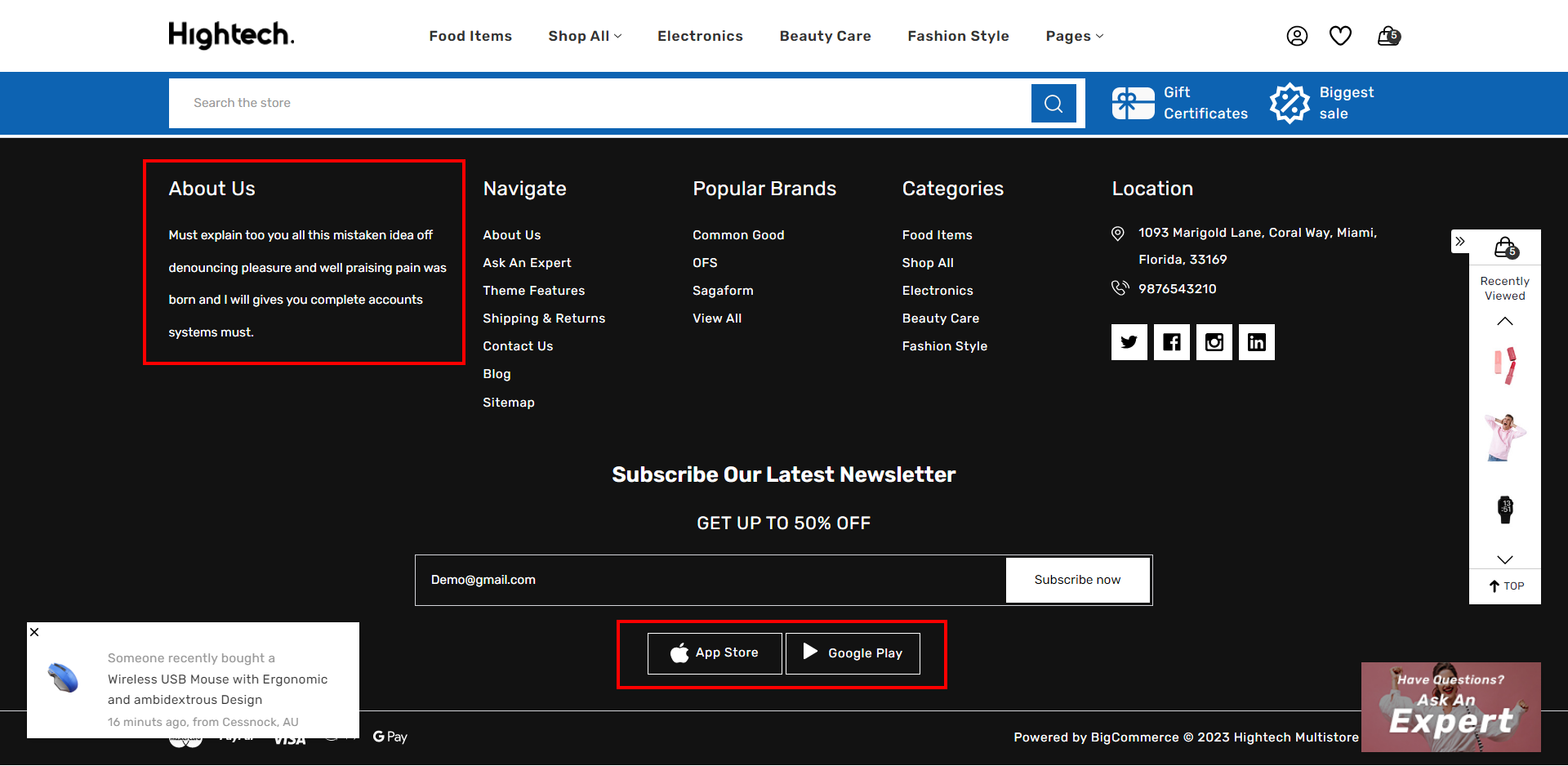Open the LinkedIn social icon
The image size is (1568, 766).
[1256, 342]
